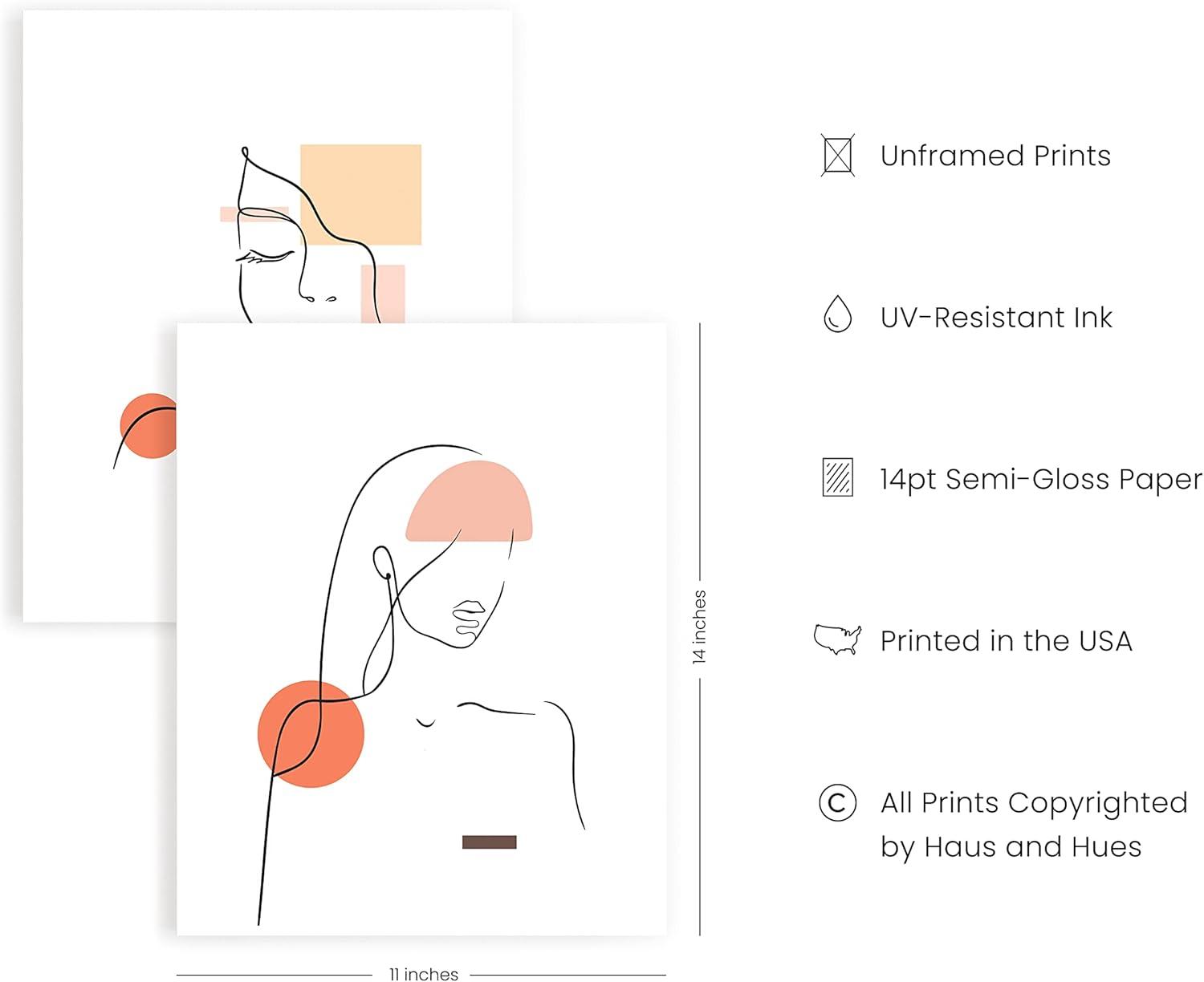Click the copyright symbol icon
Screen dimensions: 1204x982
click(x=837, y=802)
